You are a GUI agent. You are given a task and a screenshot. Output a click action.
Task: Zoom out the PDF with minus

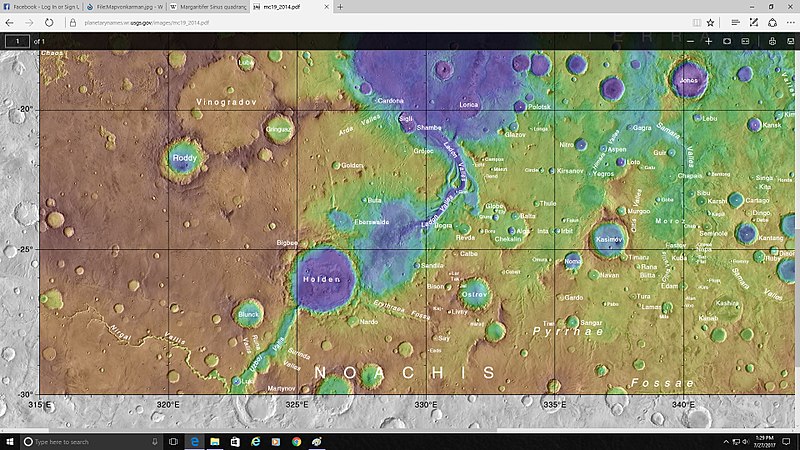(690, 41)
